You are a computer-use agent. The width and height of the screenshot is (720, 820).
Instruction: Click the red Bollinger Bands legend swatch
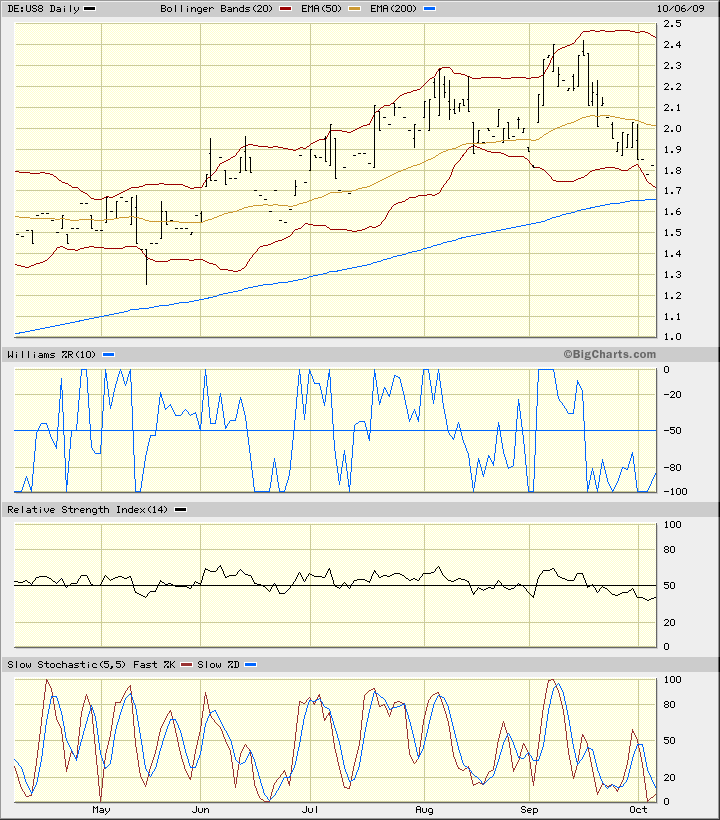point(285,9)
